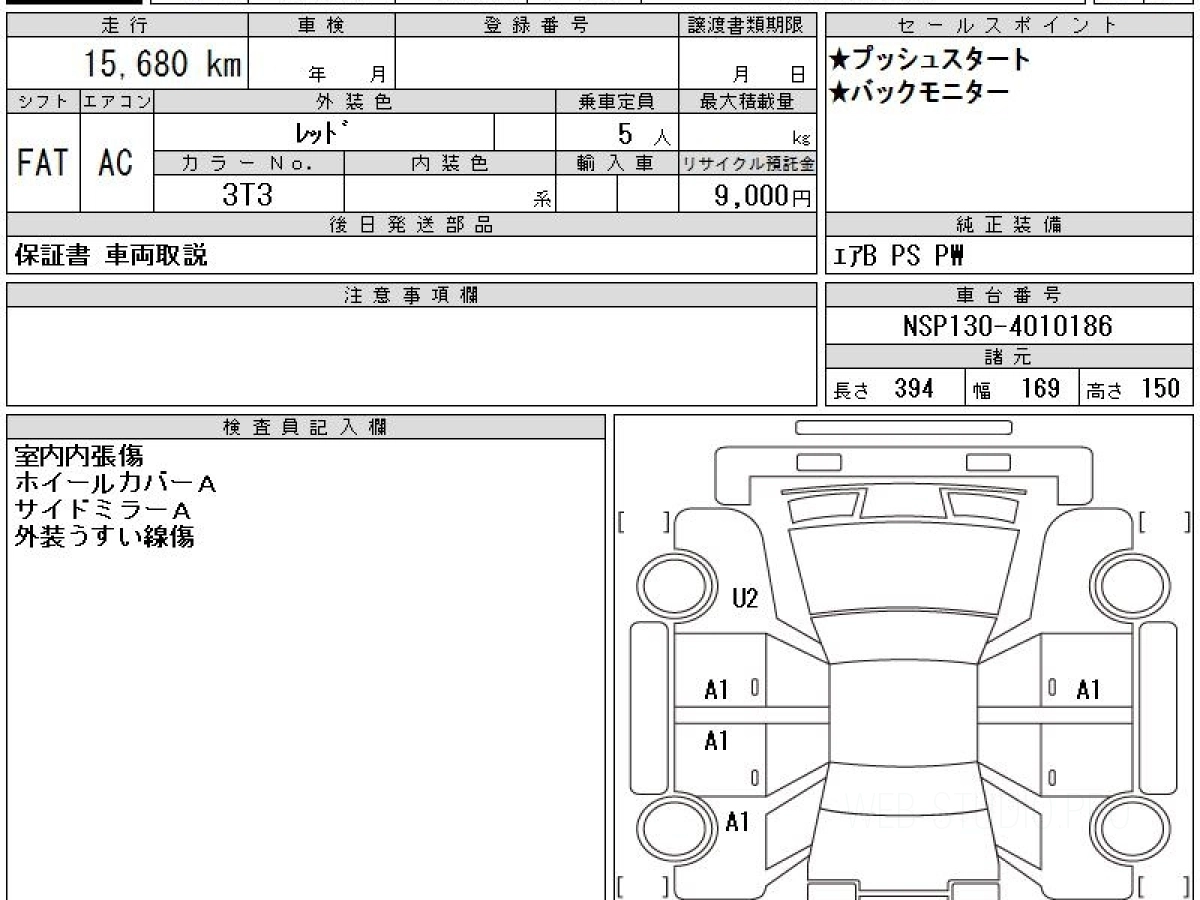Image resolution: width=1200 pixels, height=900 pixels.
Task: Select the セールスポイント section header
Action: coord(1009,26)
